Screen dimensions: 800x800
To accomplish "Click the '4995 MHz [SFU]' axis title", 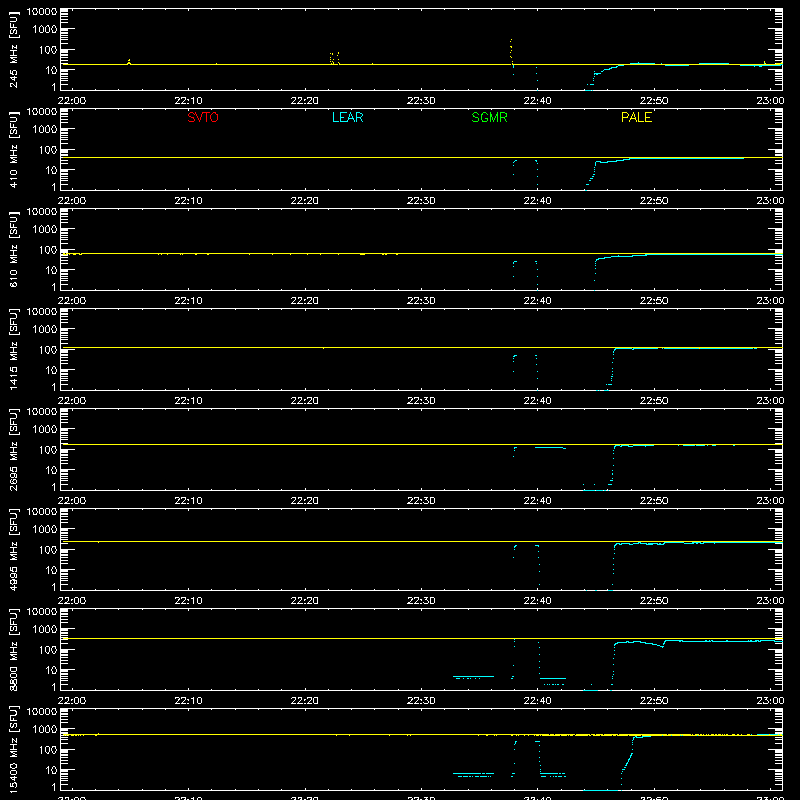I will point(14,550).
